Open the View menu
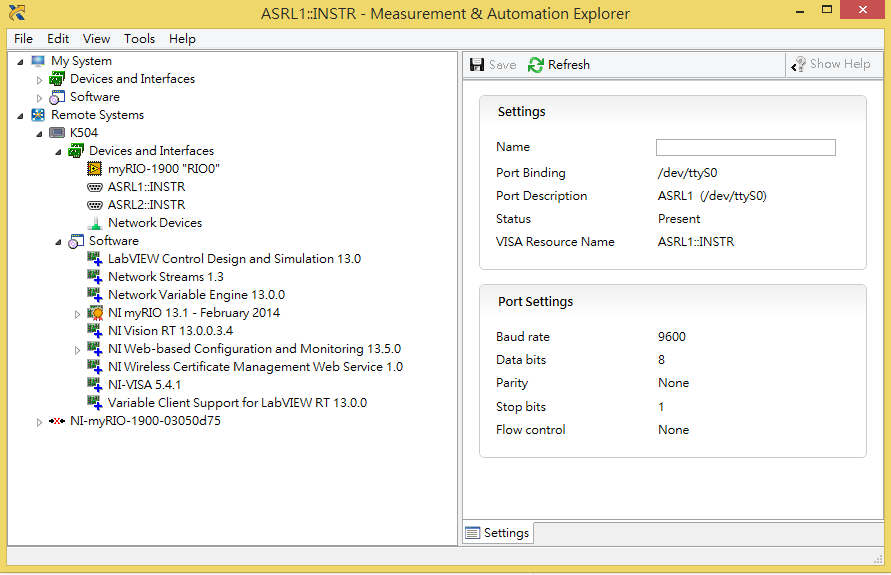Screen dimensions: 891x575 click(x=96, y=39)
